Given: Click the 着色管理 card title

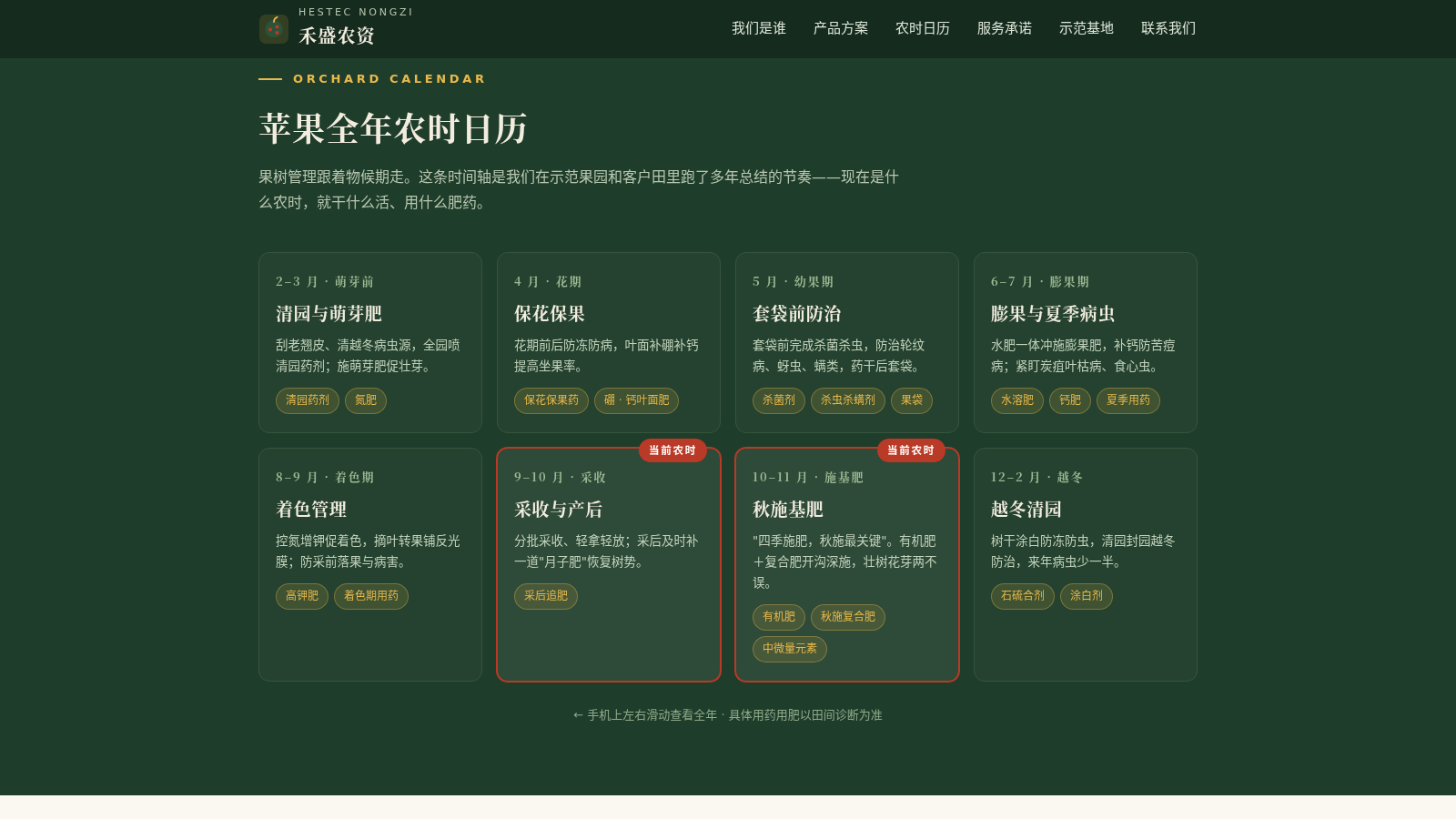Looking at the screenshot, I should click(311, 510).
